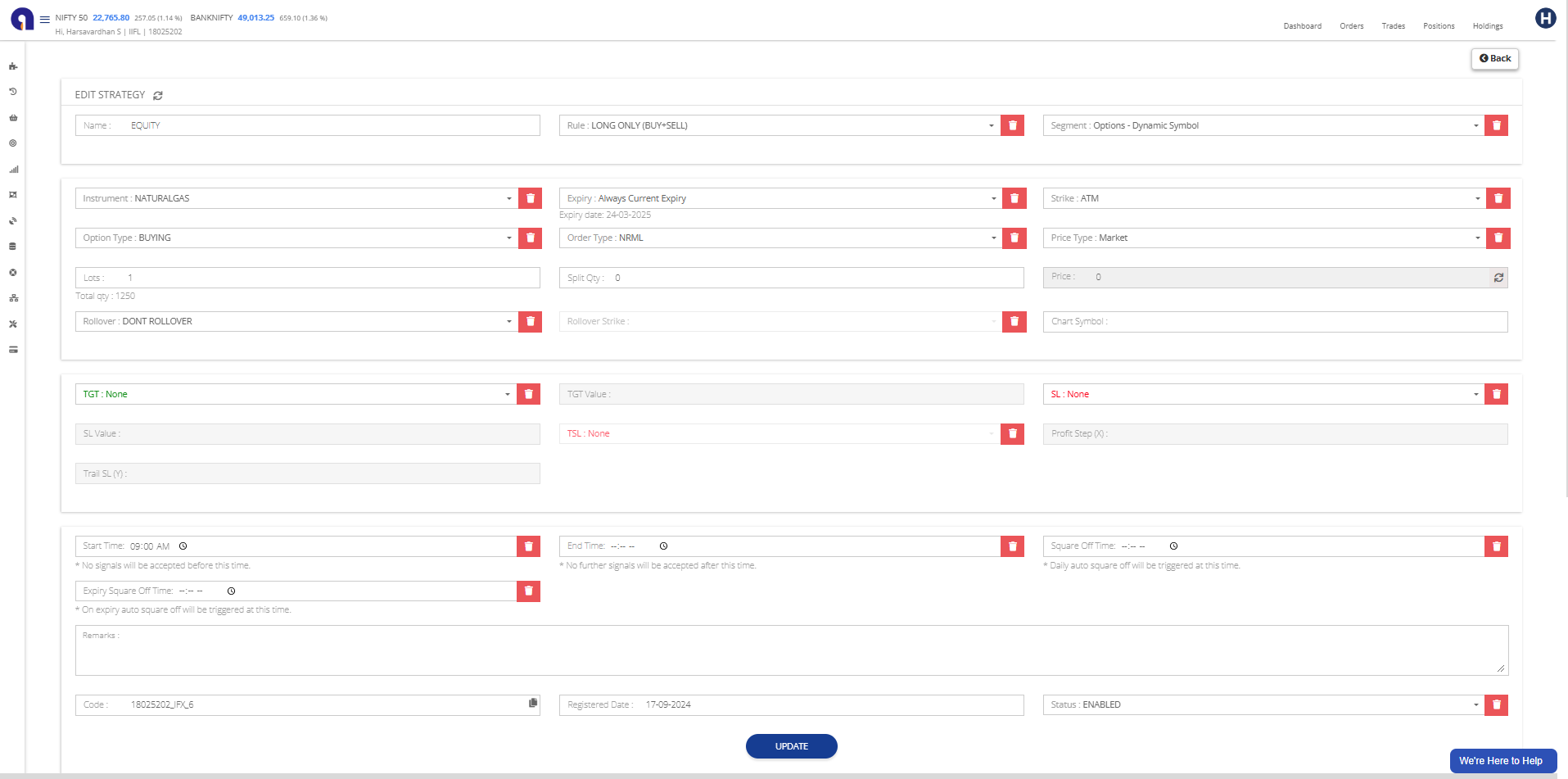Click the copy icon in Code field
The width and height of the screenshot is (1568, 779).
(533, 704)
